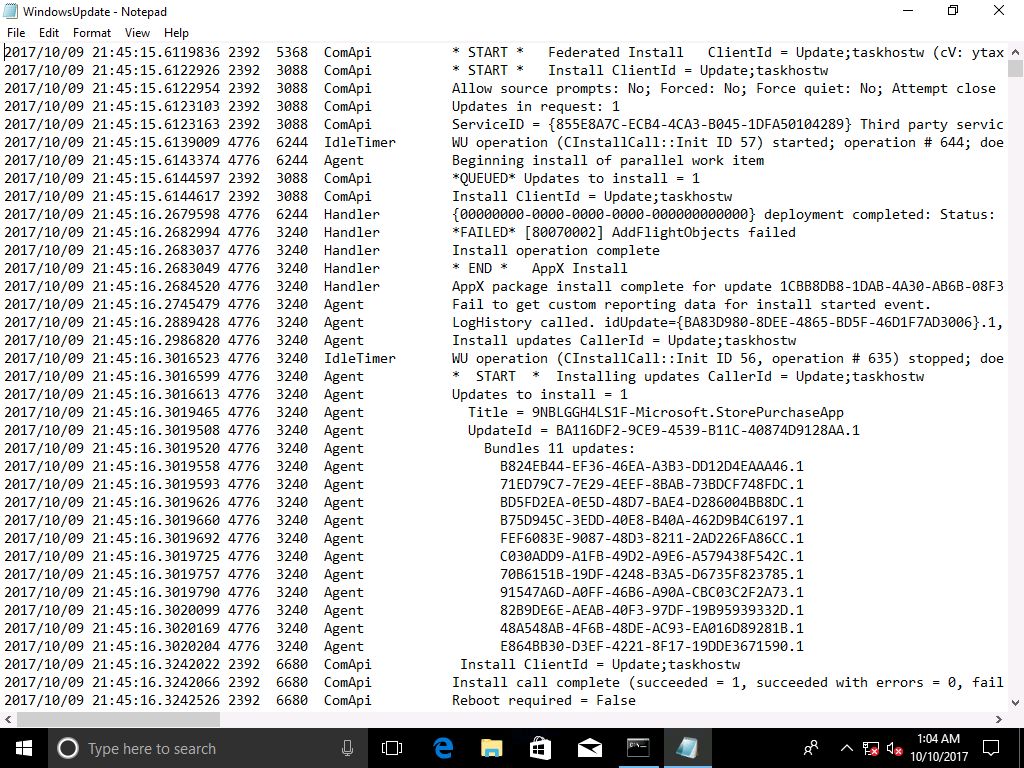Screen dimensions: 1024x768
Task: Click the C030ADD9-A1FB-49D2-A9E6-A579438F542C.1 entry
Action: 652,556
